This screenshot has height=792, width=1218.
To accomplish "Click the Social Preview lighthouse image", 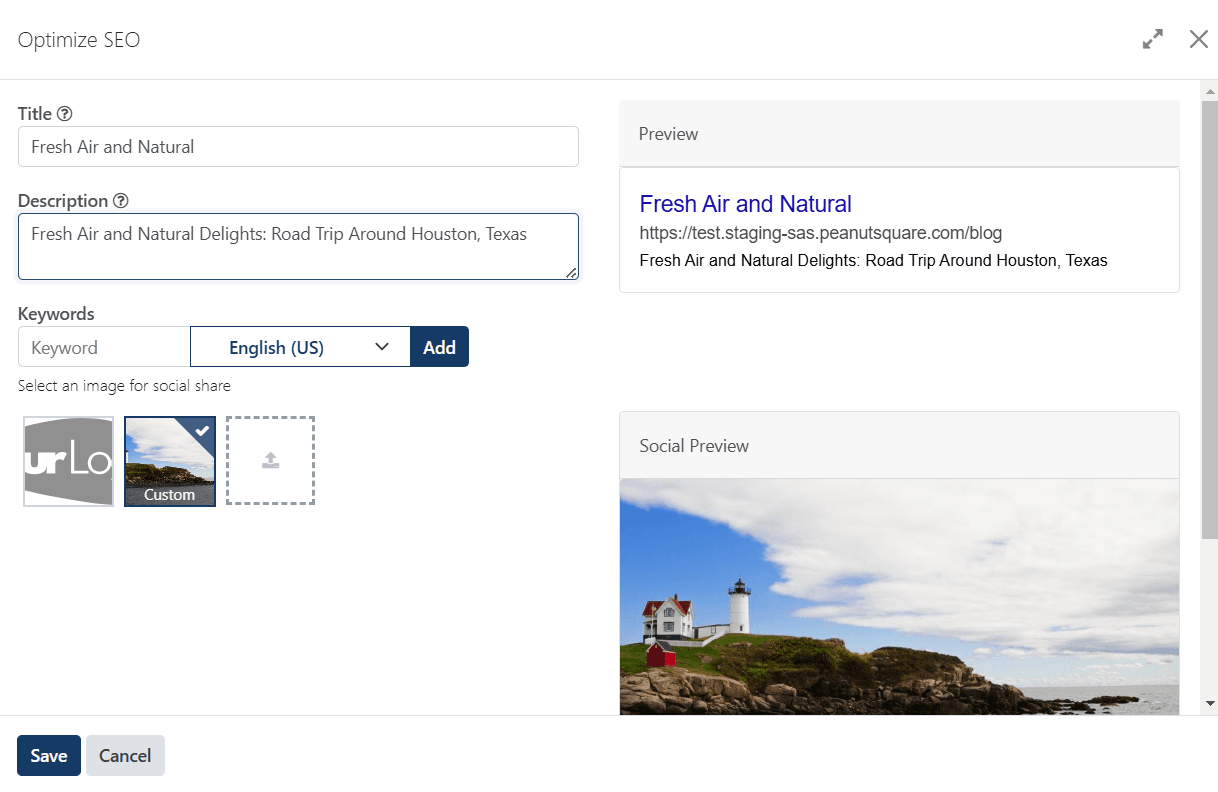I will click(x=899, y=597).
